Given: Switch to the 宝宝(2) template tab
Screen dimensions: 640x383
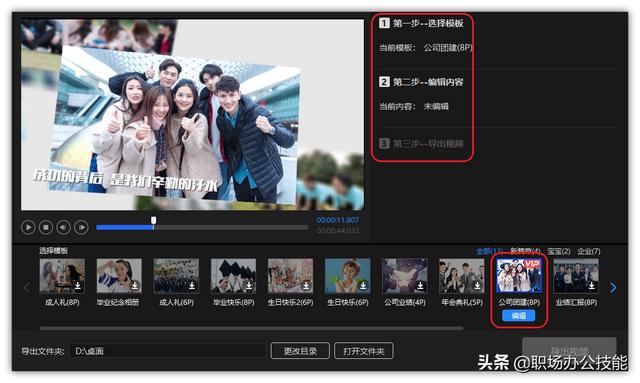Looking at the screenshot, I should [x=559, y=251].
